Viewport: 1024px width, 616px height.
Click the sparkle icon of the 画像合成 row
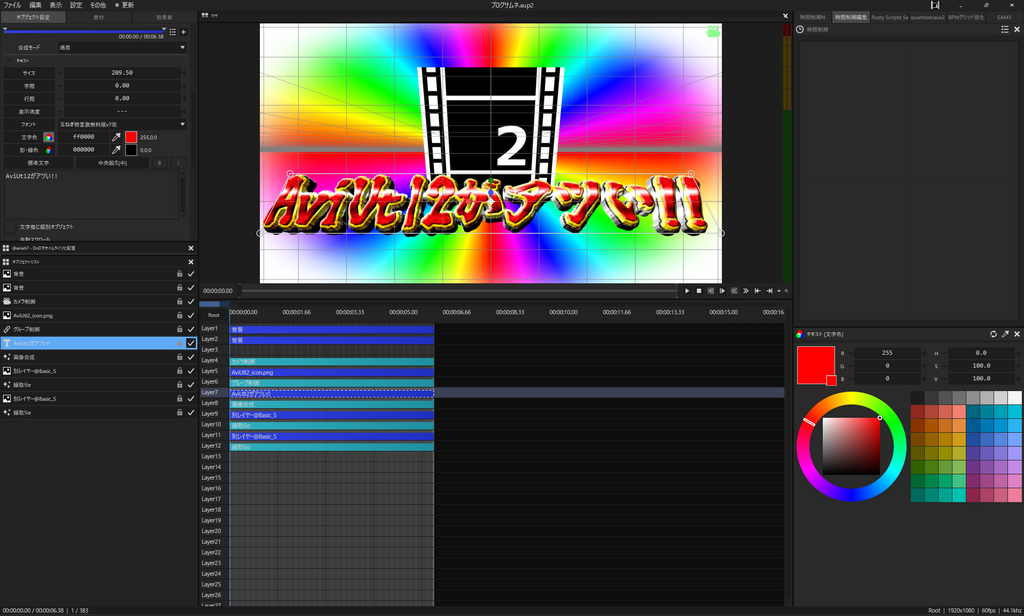[x=7, y=357]
